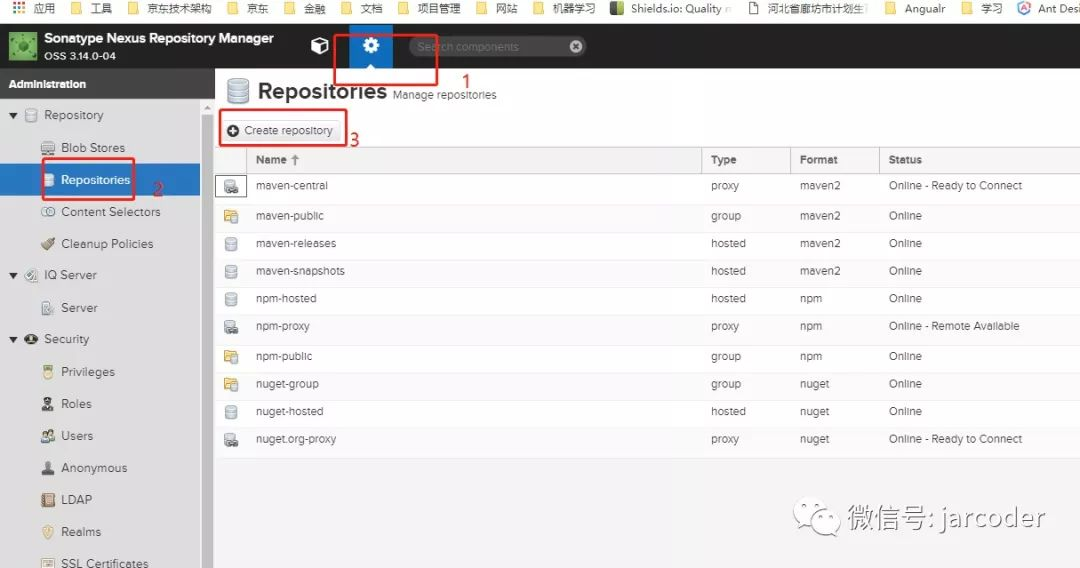
Task: Select the maven-public group folder icon
Action: [x=231, y=216]
